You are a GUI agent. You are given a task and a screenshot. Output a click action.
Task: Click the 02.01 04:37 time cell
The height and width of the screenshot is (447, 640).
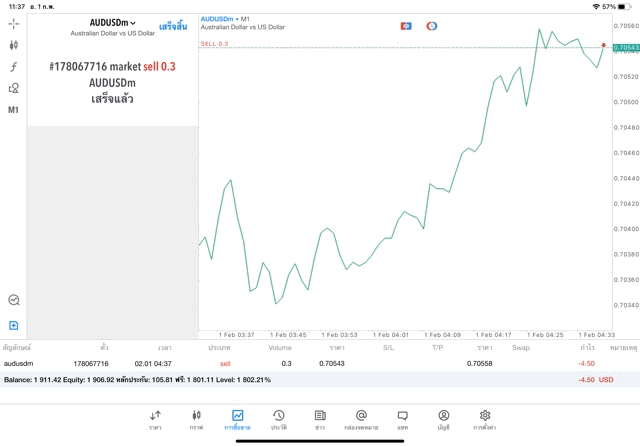[153, 363]
